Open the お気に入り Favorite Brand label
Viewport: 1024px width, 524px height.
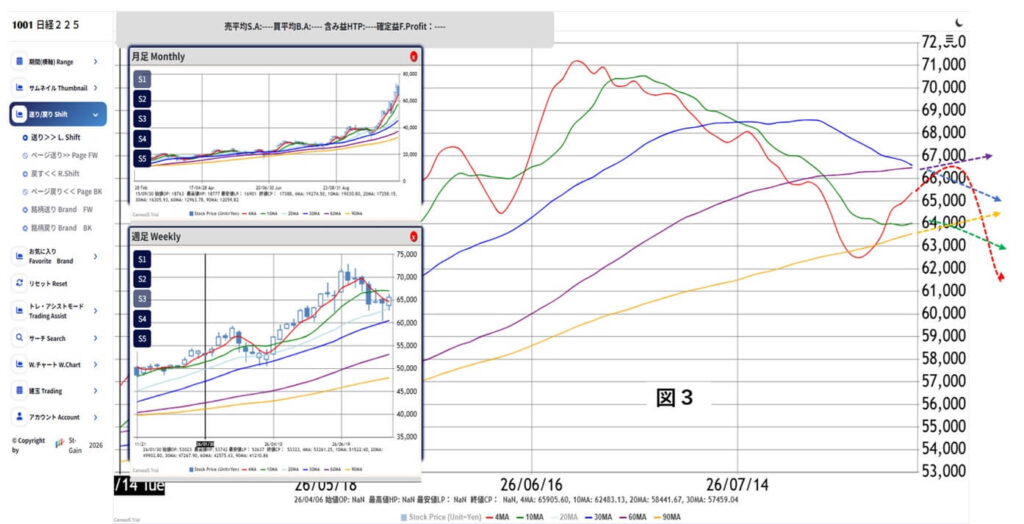(x=51, y=256)
